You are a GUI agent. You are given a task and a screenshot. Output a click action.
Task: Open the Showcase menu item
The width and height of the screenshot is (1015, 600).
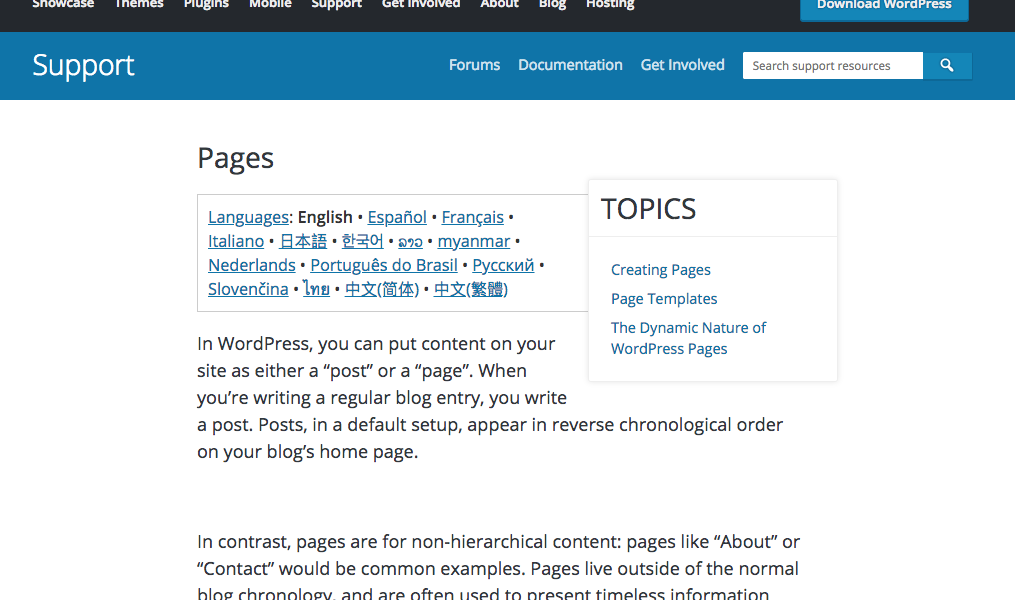[63, 4]
